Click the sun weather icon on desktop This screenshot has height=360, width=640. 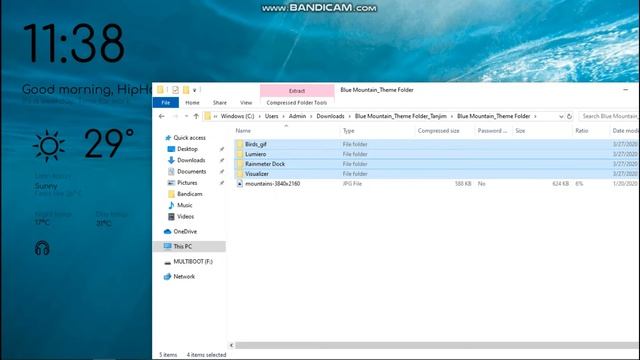tap(49, 146)
